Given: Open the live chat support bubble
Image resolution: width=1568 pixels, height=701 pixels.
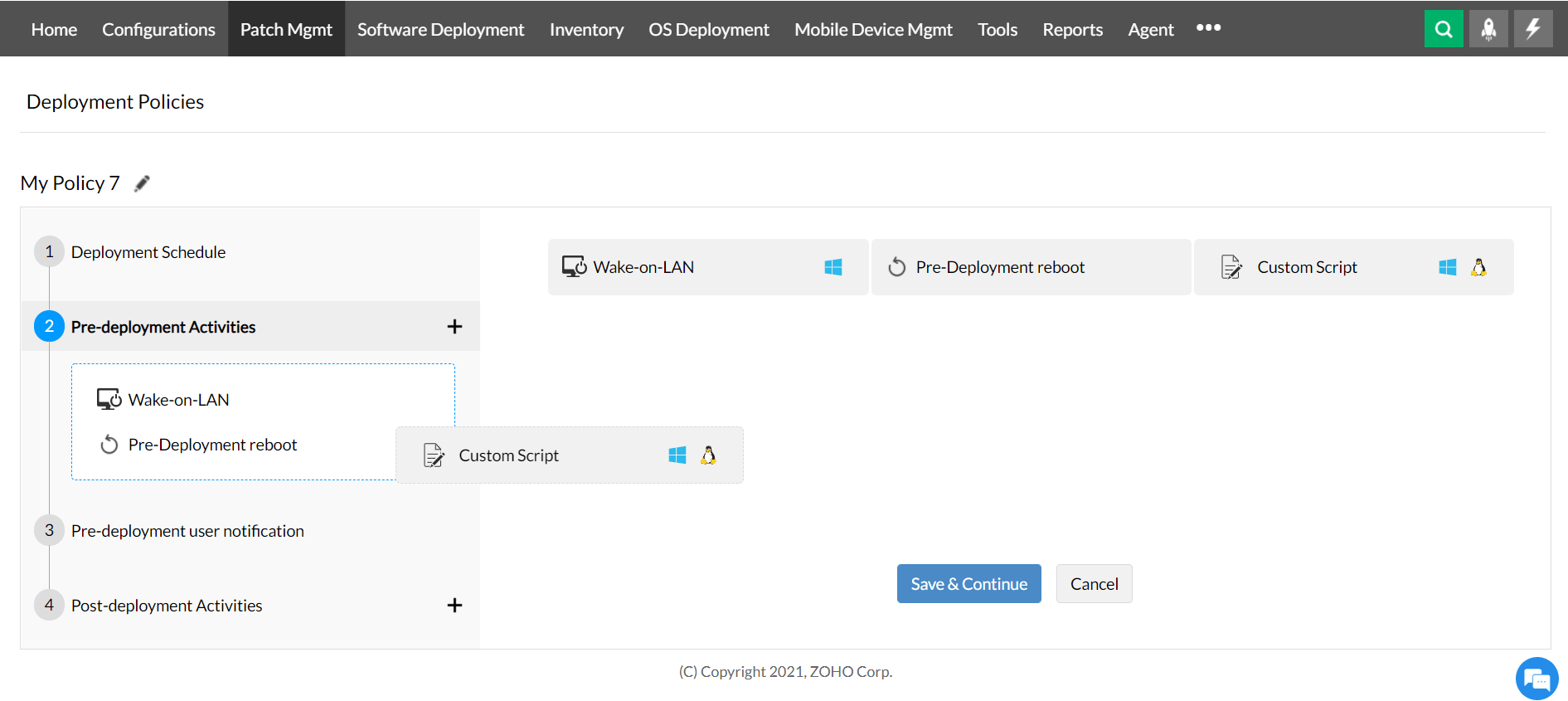Looking at the screenshot, I should (x=1536, y=679).
